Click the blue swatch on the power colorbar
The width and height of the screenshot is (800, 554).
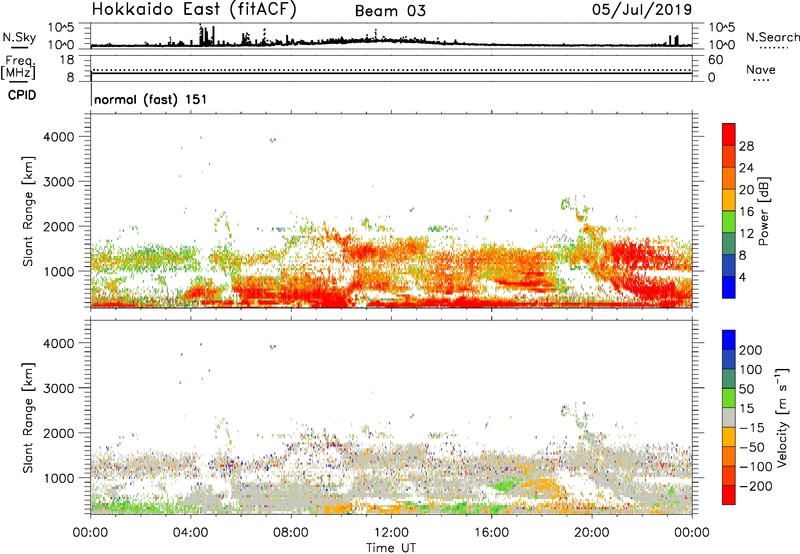click(729, 287)
